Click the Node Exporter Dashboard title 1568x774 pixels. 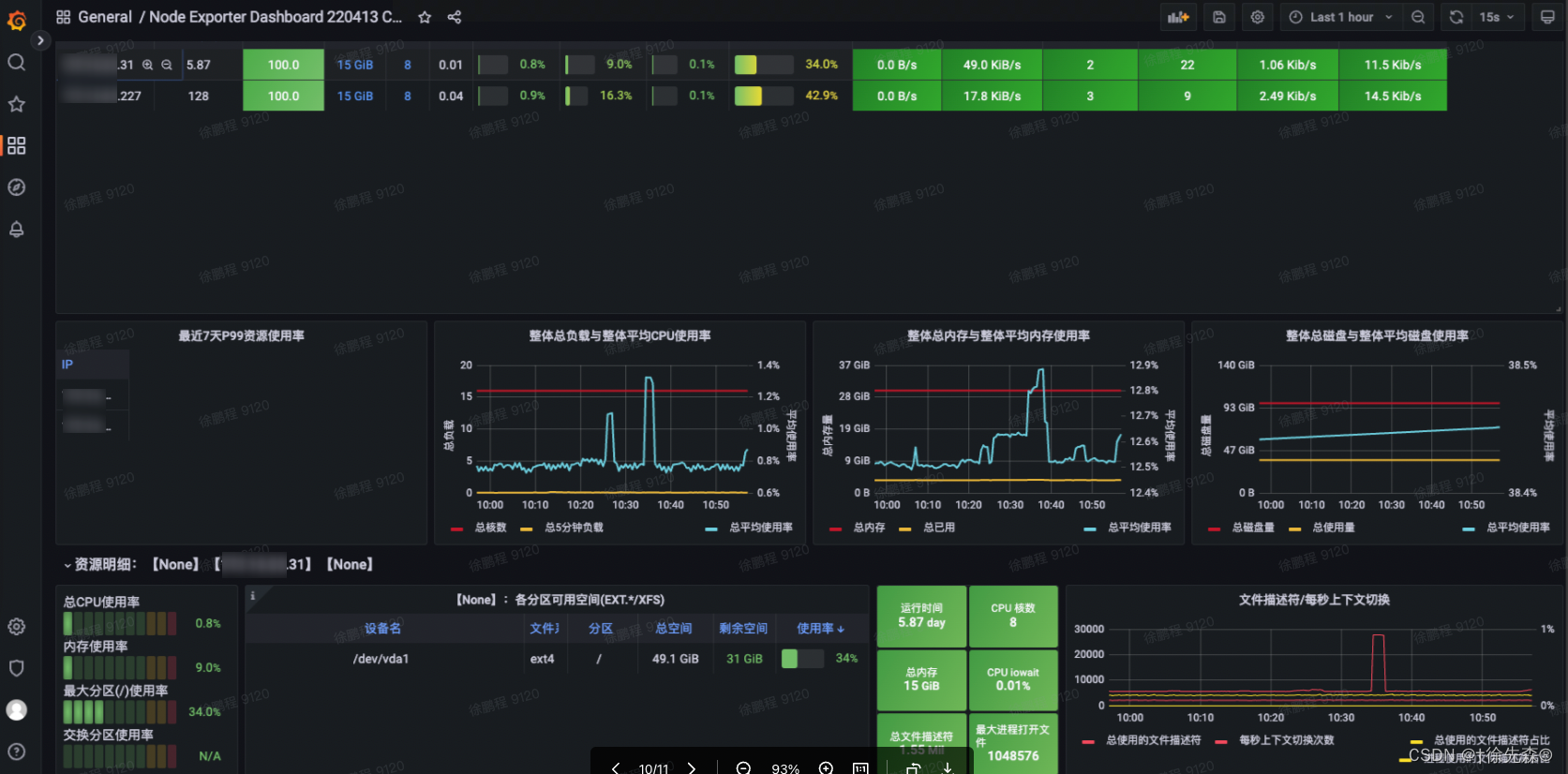click(276, 17)
